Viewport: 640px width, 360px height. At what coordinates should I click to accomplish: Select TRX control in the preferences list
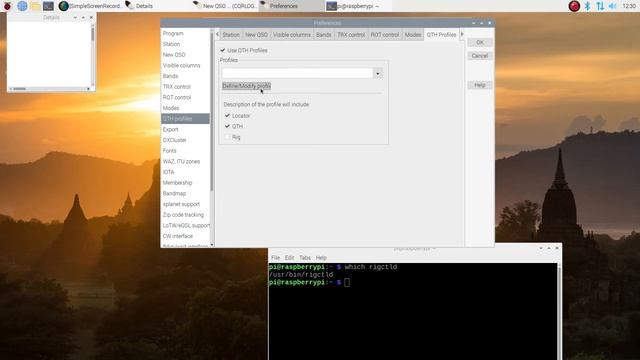(186, 87)
